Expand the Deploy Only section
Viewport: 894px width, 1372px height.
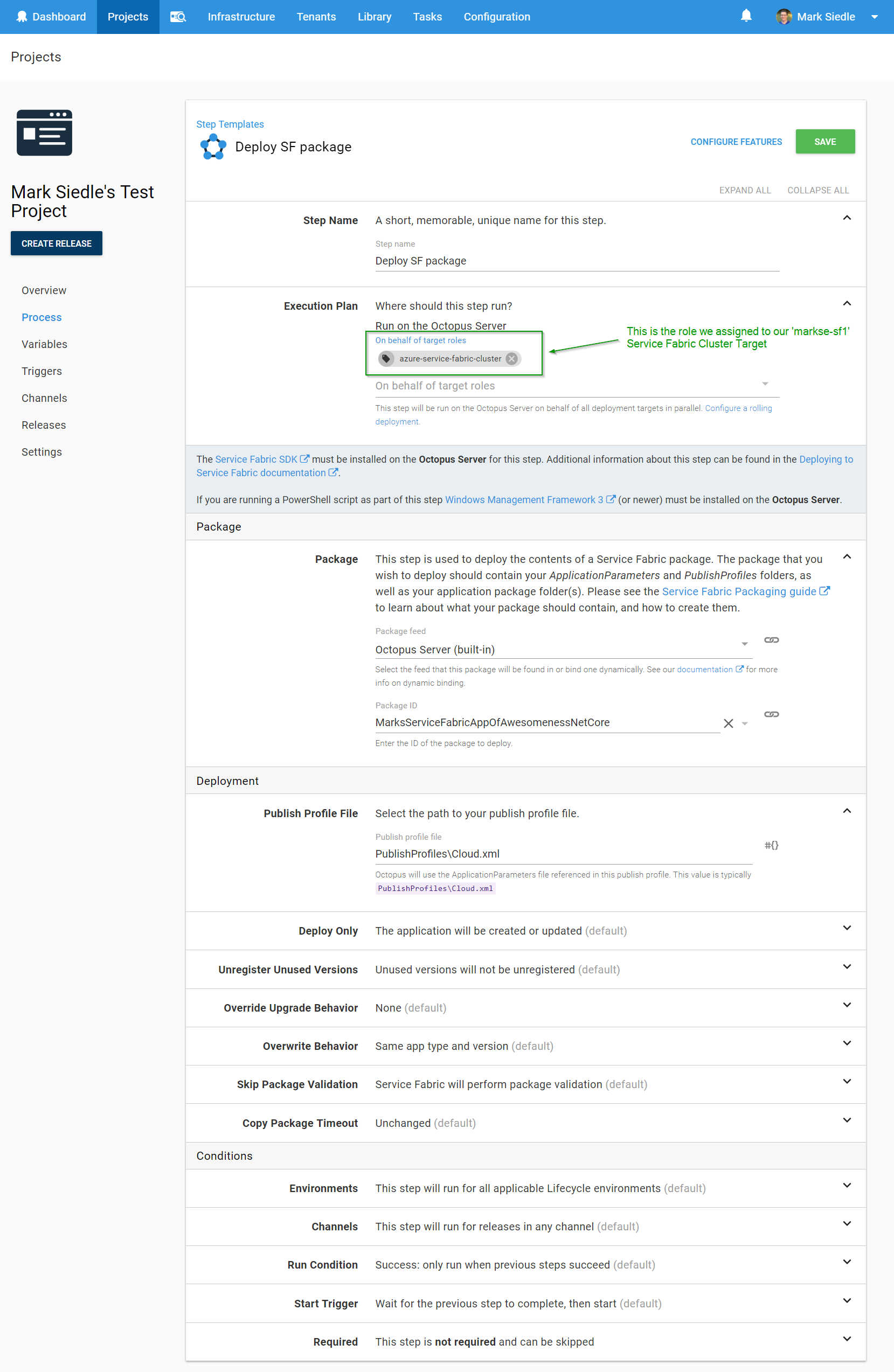point(847,928)
